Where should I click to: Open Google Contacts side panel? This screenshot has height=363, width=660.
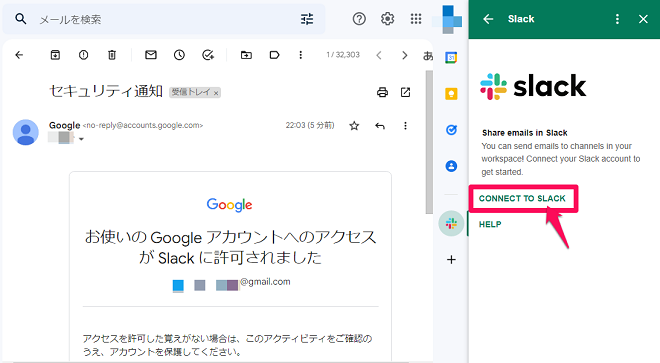tap(451, 166)
